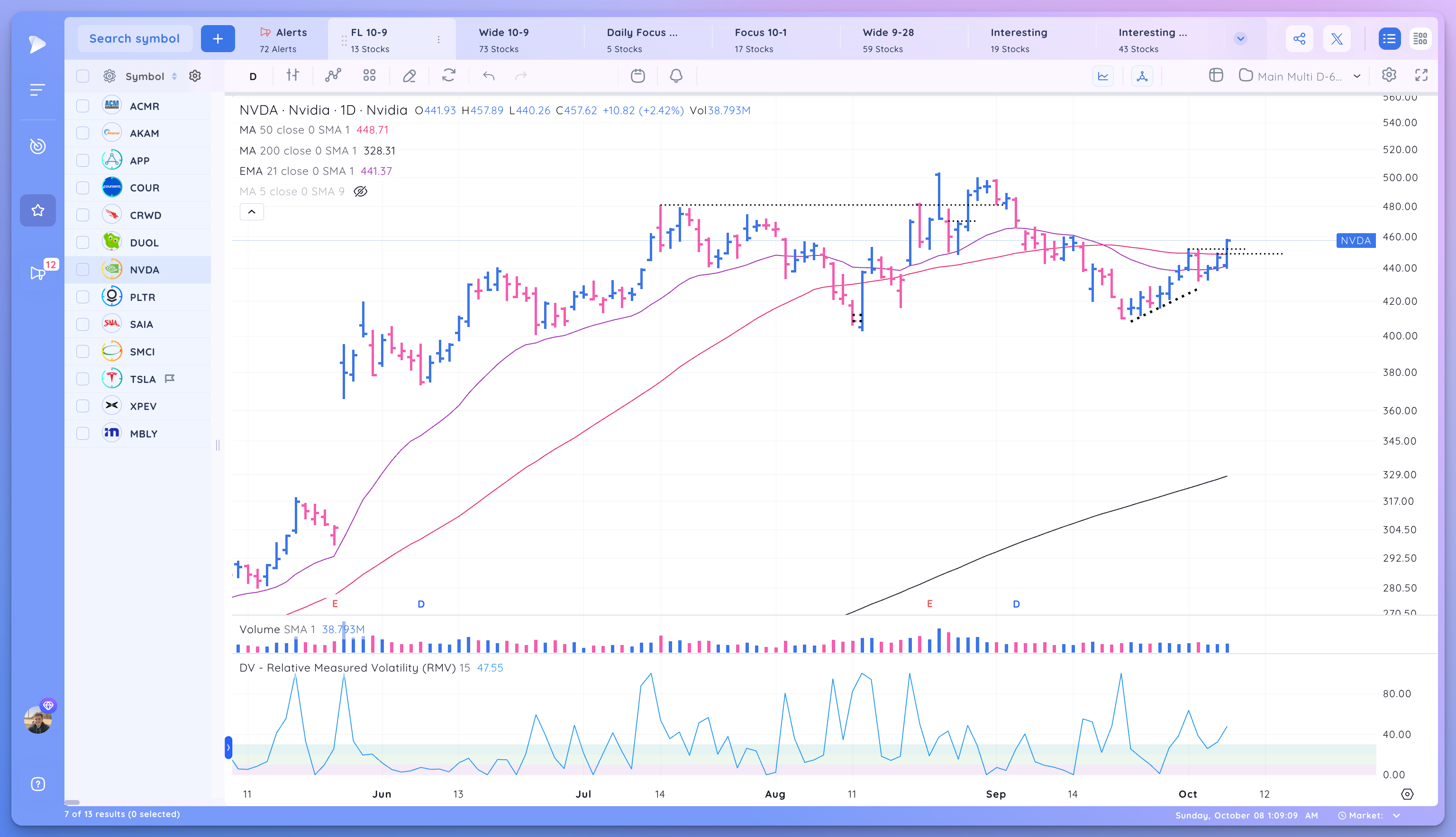
Task: Open chart settings gear icon
Action: 1389,75
